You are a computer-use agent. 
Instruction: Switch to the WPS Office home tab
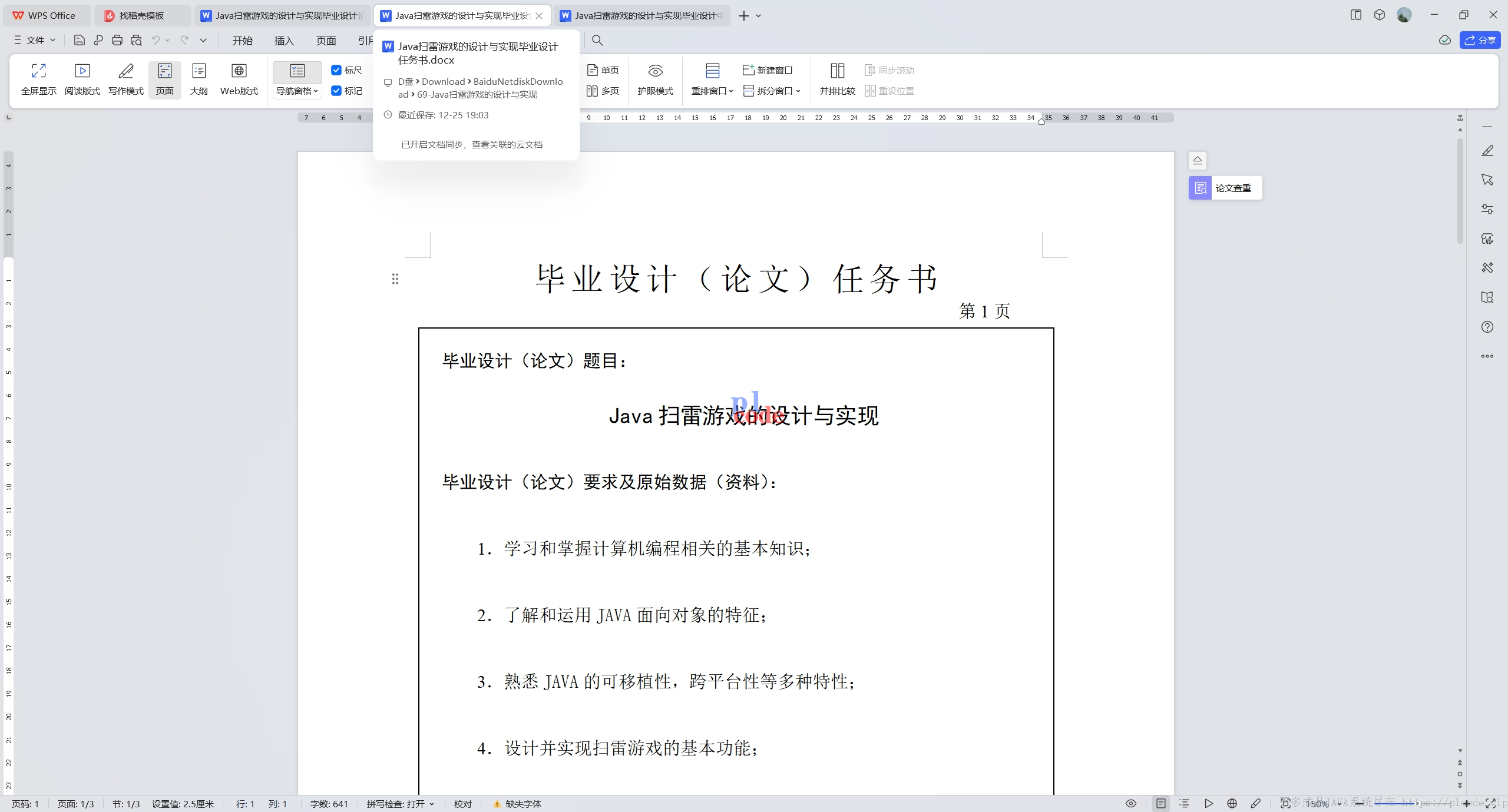pos(47,15)
